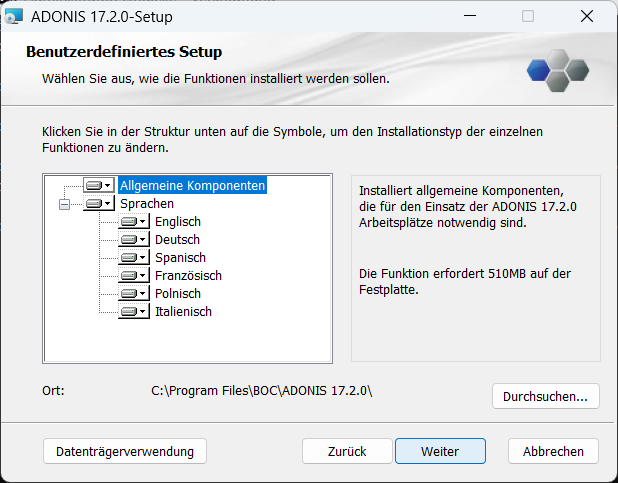Select Englisch in the language list
This screenshot has width=618, height=483.
coord(178,222)
